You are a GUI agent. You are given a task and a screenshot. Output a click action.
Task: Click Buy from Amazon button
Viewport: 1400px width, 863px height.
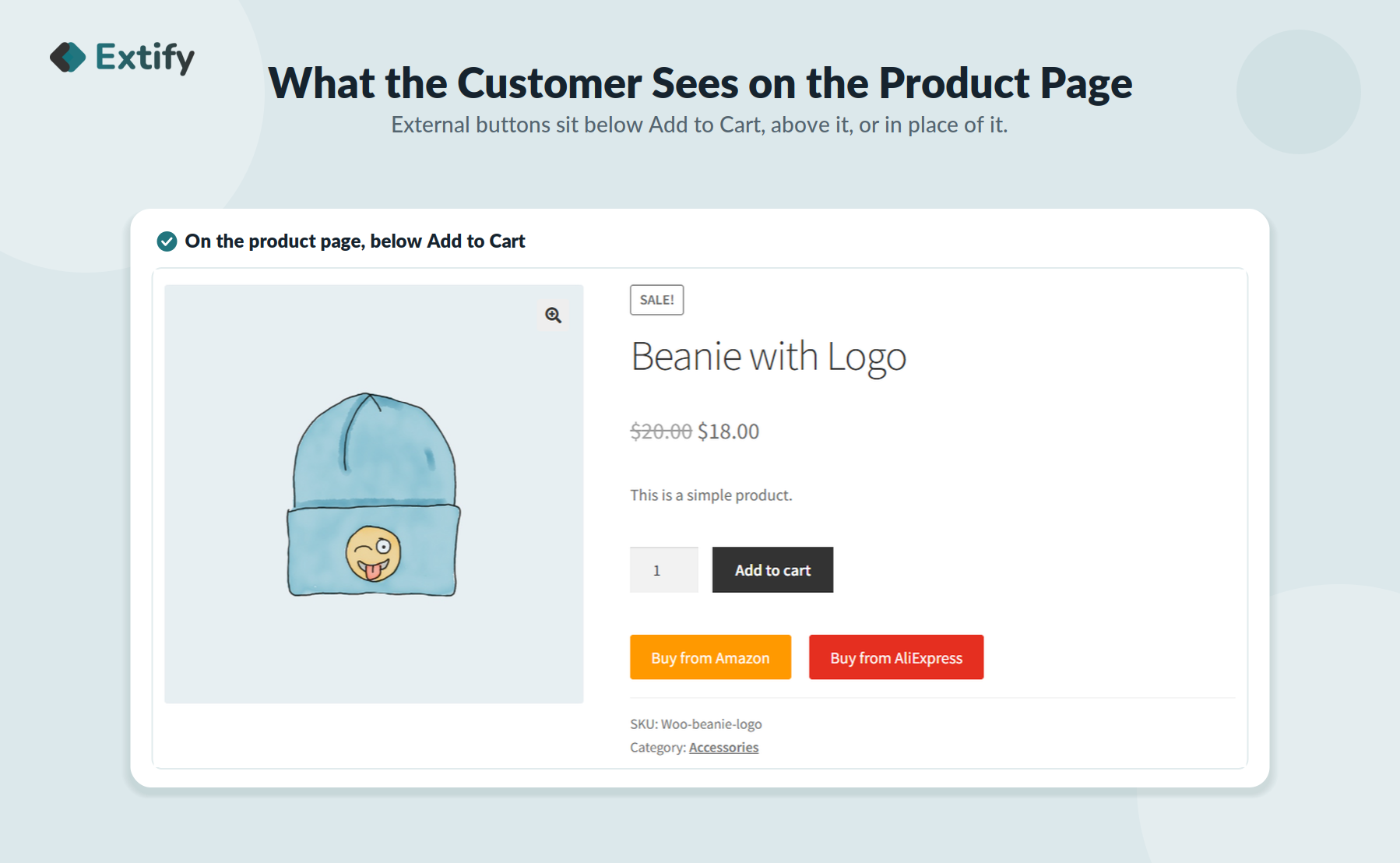pyautogui.click(x=710, y=657)
